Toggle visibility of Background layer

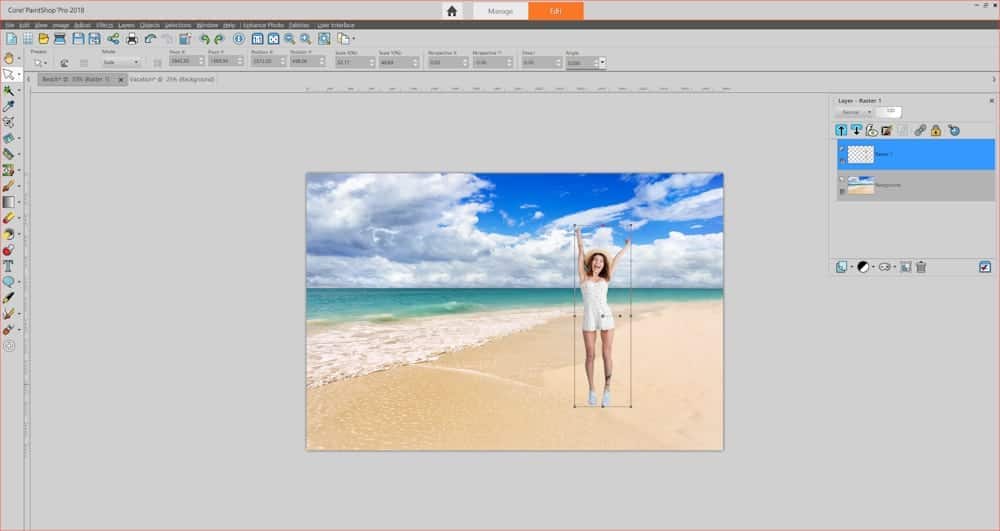pyautogui.click(x=842, y=180)
